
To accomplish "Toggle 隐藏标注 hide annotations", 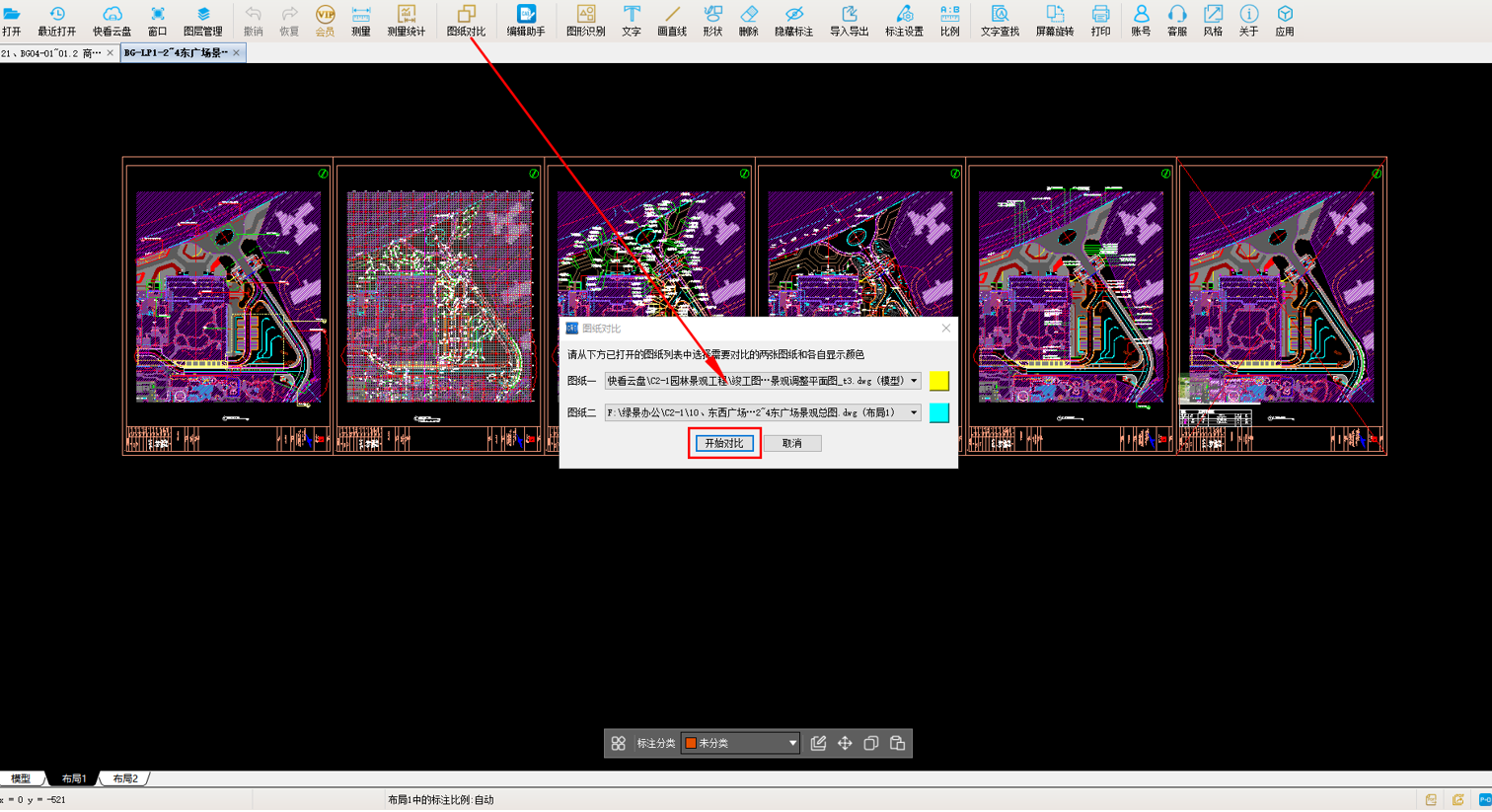I will click(793, 20).
